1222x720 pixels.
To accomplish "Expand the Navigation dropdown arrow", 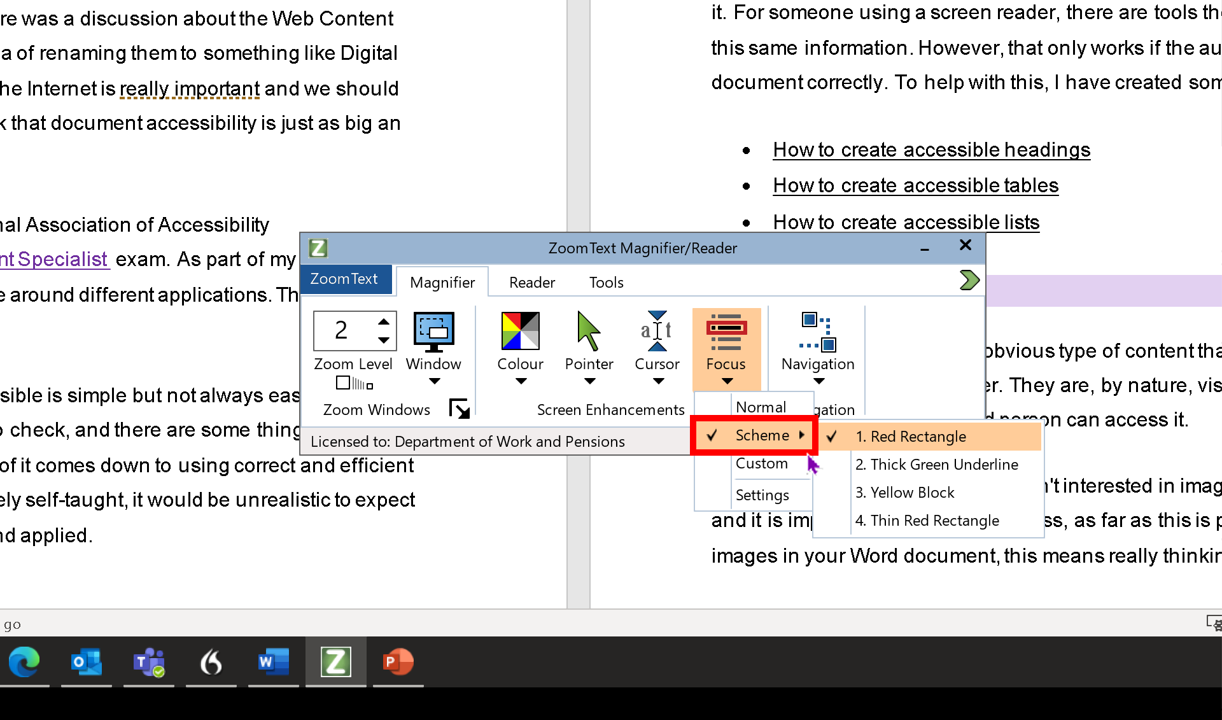I will click(818, 381).
